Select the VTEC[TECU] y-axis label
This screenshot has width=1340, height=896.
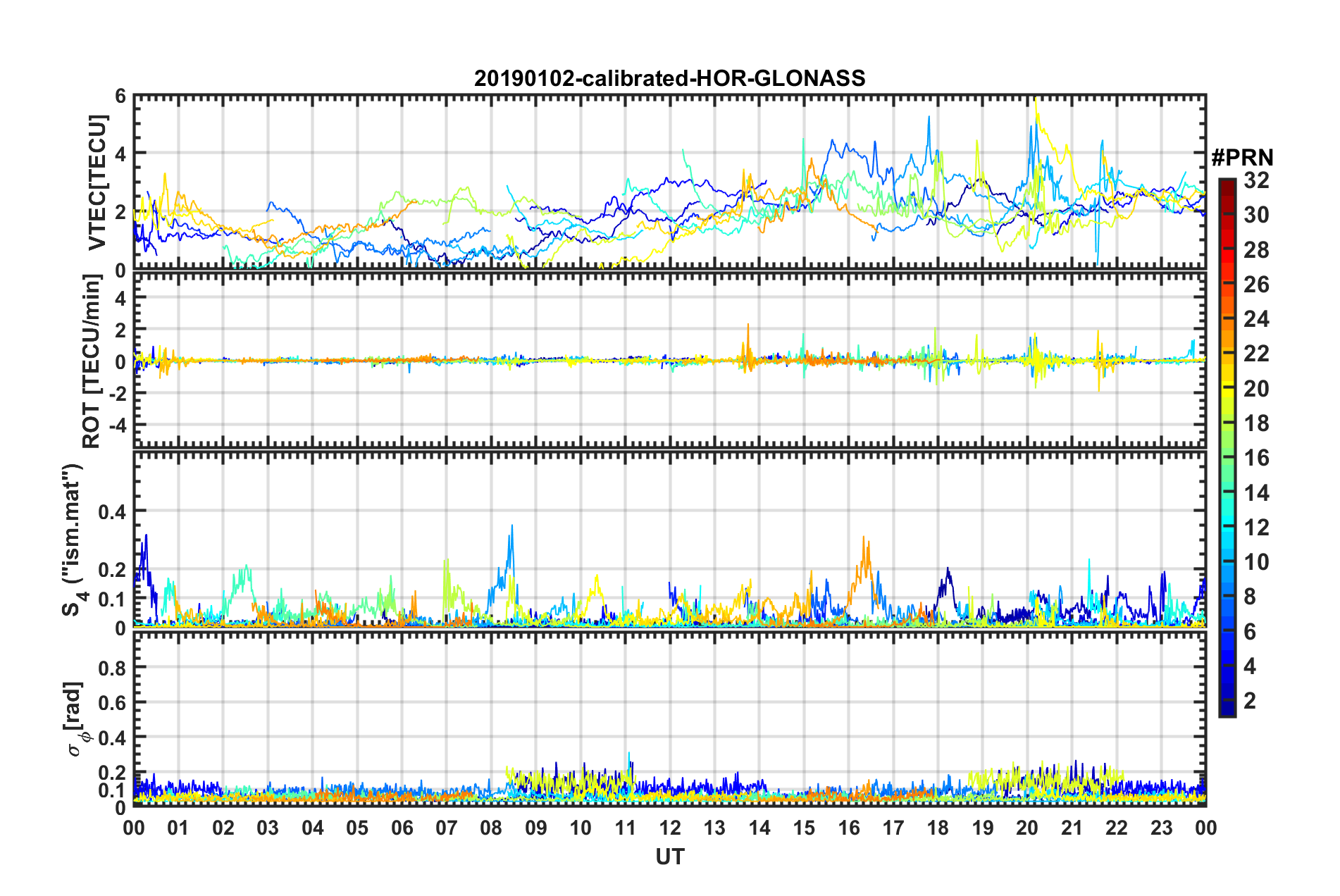click(x=97, y=182)
